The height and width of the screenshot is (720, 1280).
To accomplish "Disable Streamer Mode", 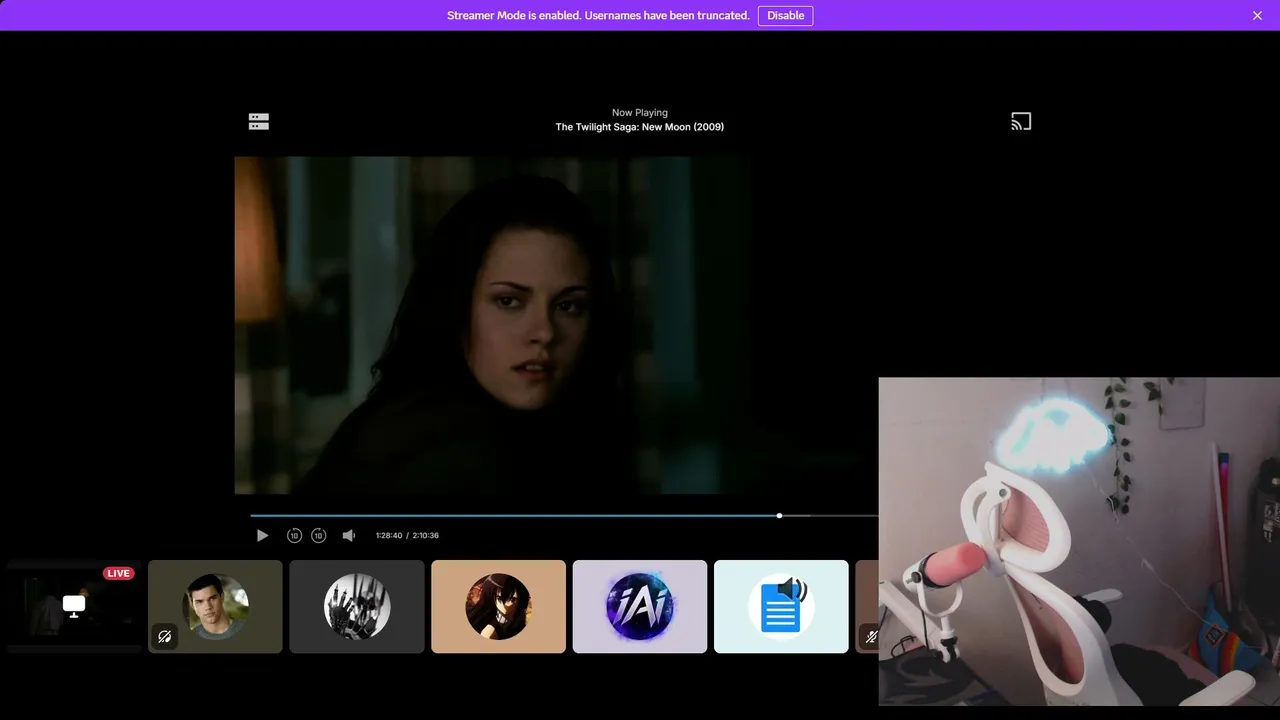I will click(x=785, y=15).
